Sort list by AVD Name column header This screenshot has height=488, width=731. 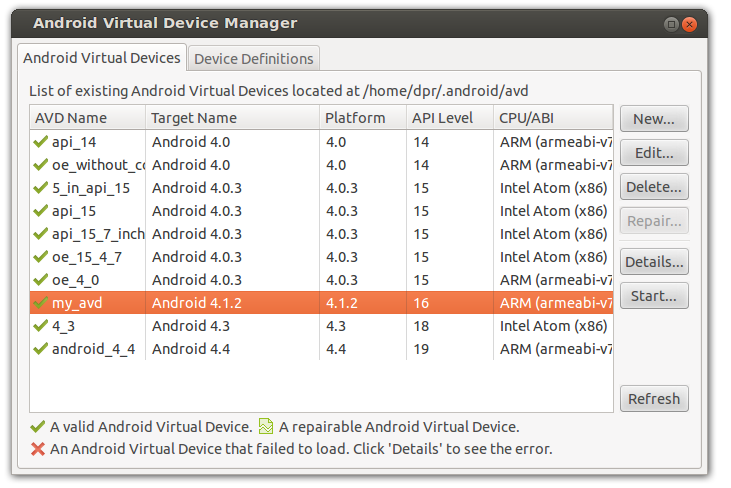(88, 117)
